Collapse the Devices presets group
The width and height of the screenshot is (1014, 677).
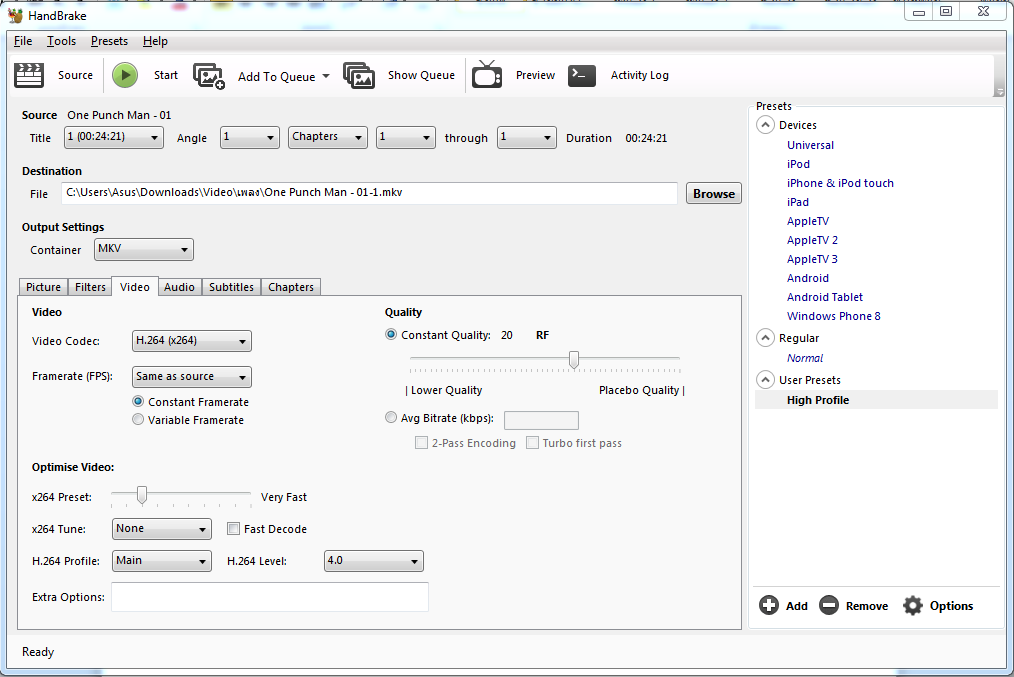[x=766, y=125]
